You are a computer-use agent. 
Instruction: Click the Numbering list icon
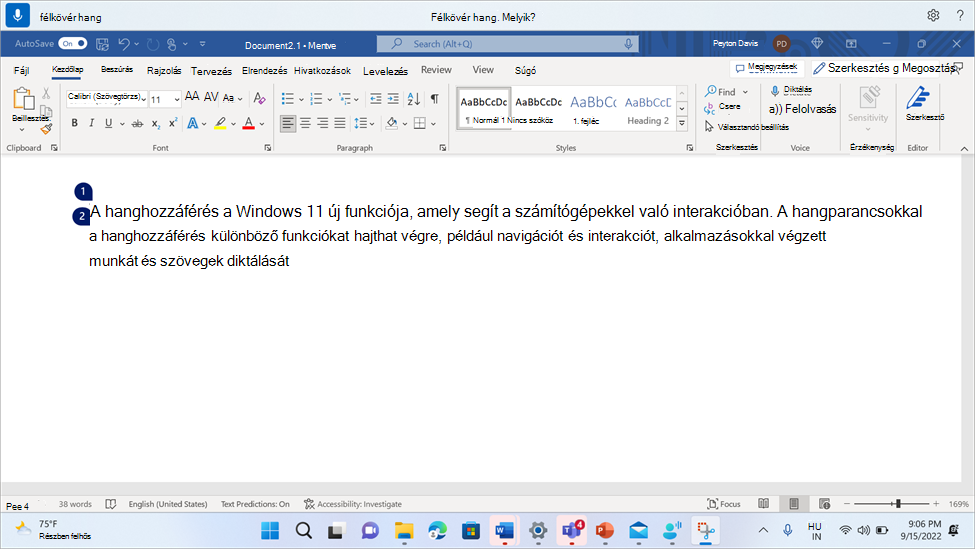tap(316, 98)
